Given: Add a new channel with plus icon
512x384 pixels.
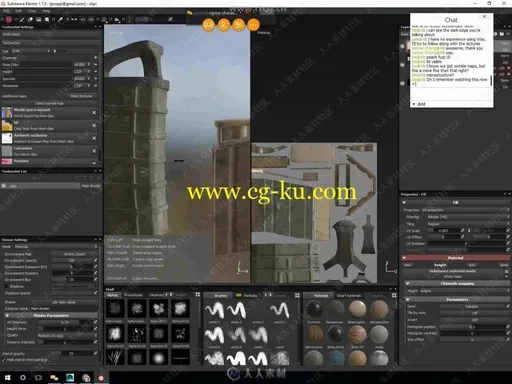Looking at the screenshot, I should coord(96,58).
